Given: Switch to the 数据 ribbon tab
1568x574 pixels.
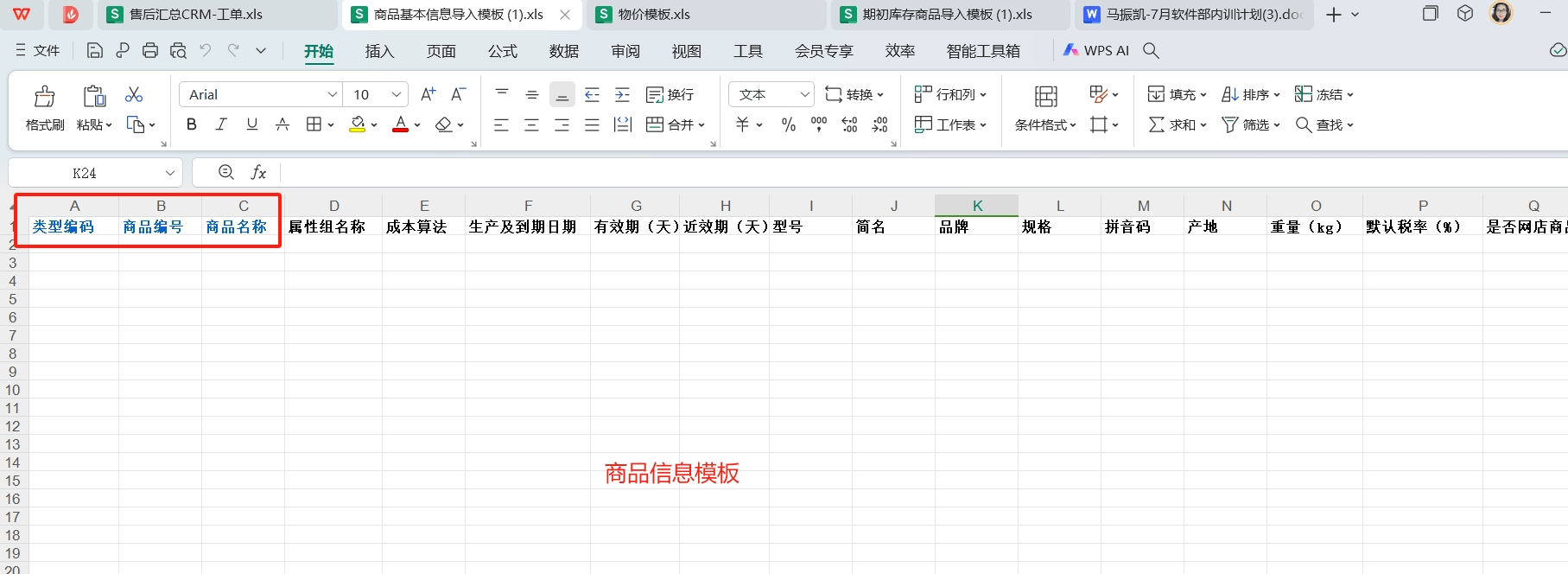Looking at the screenshot, I should (563, 51).
